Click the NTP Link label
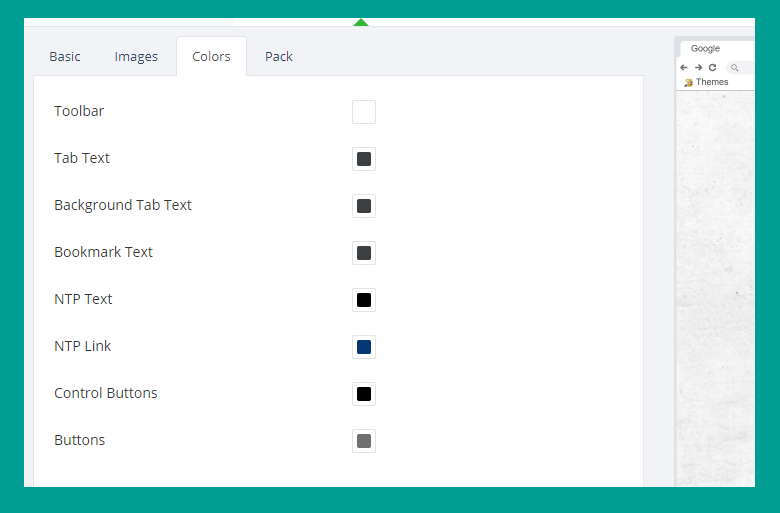This screenshot has width=780, height=513. [83, 346]
